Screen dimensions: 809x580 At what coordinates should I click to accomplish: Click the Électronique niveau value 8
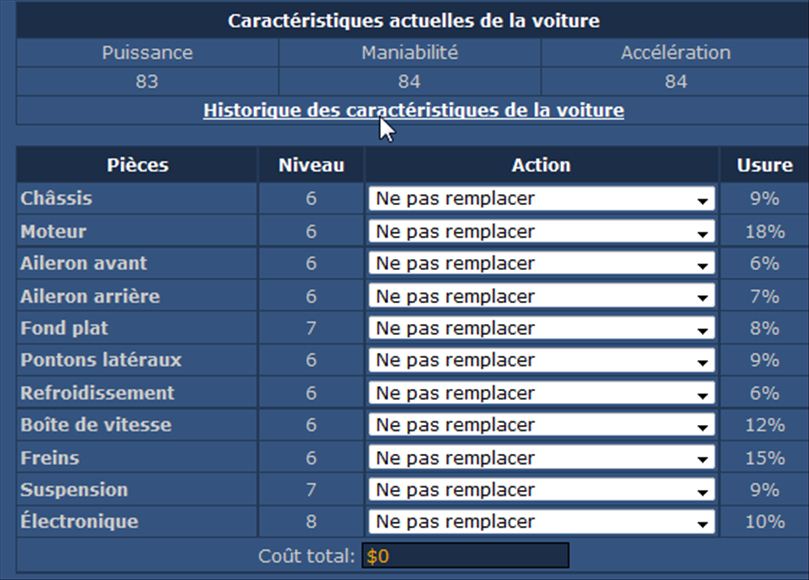coord(311,522)
